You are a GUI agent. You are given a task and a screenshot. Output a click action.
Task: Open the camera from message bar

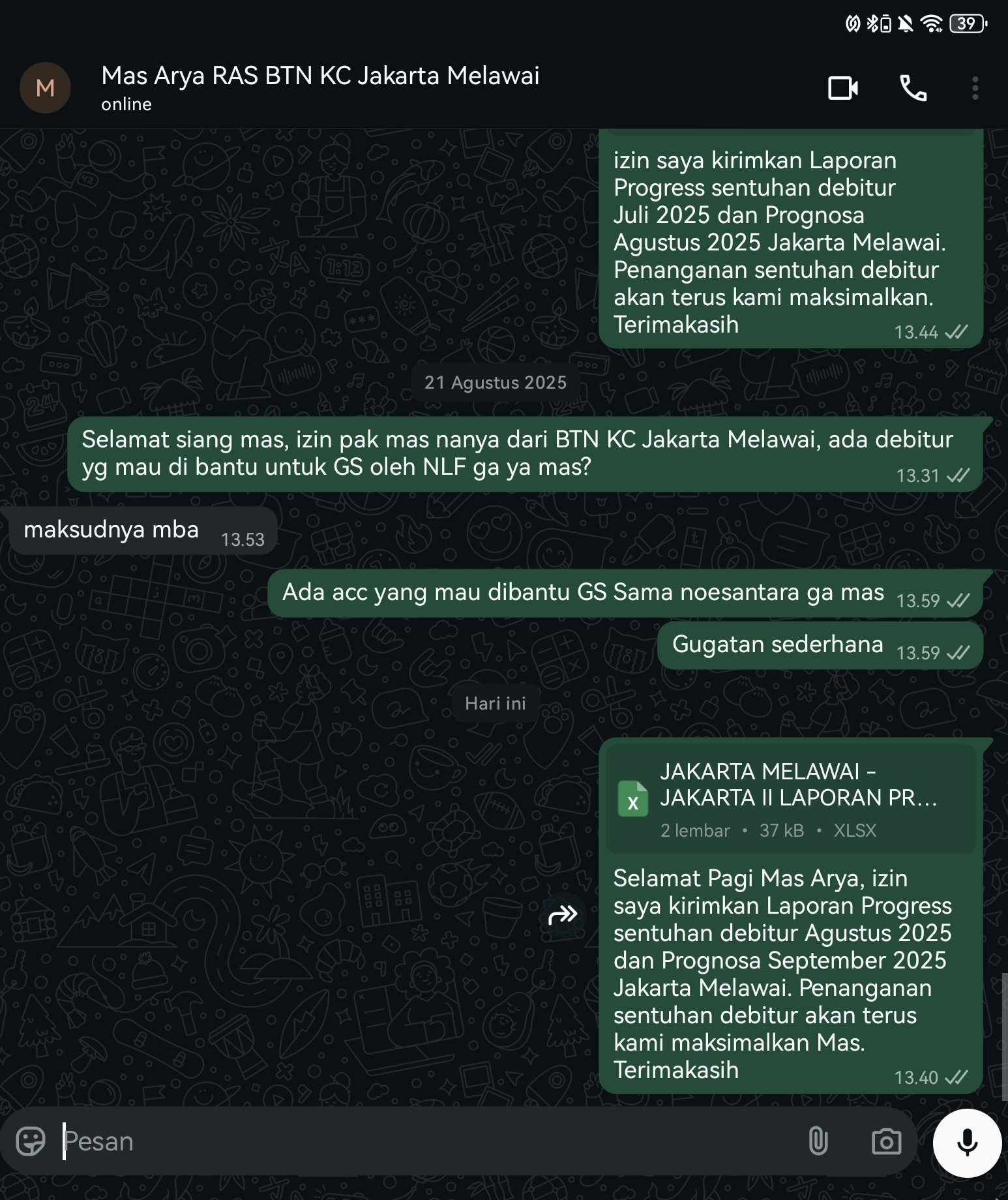point(886,1141)
